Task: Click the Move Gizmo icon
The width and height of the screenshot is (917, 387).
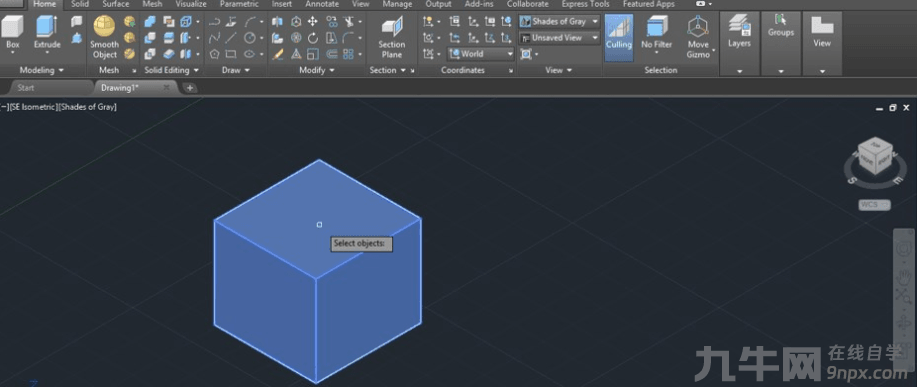Action: (x=698, y=37)
